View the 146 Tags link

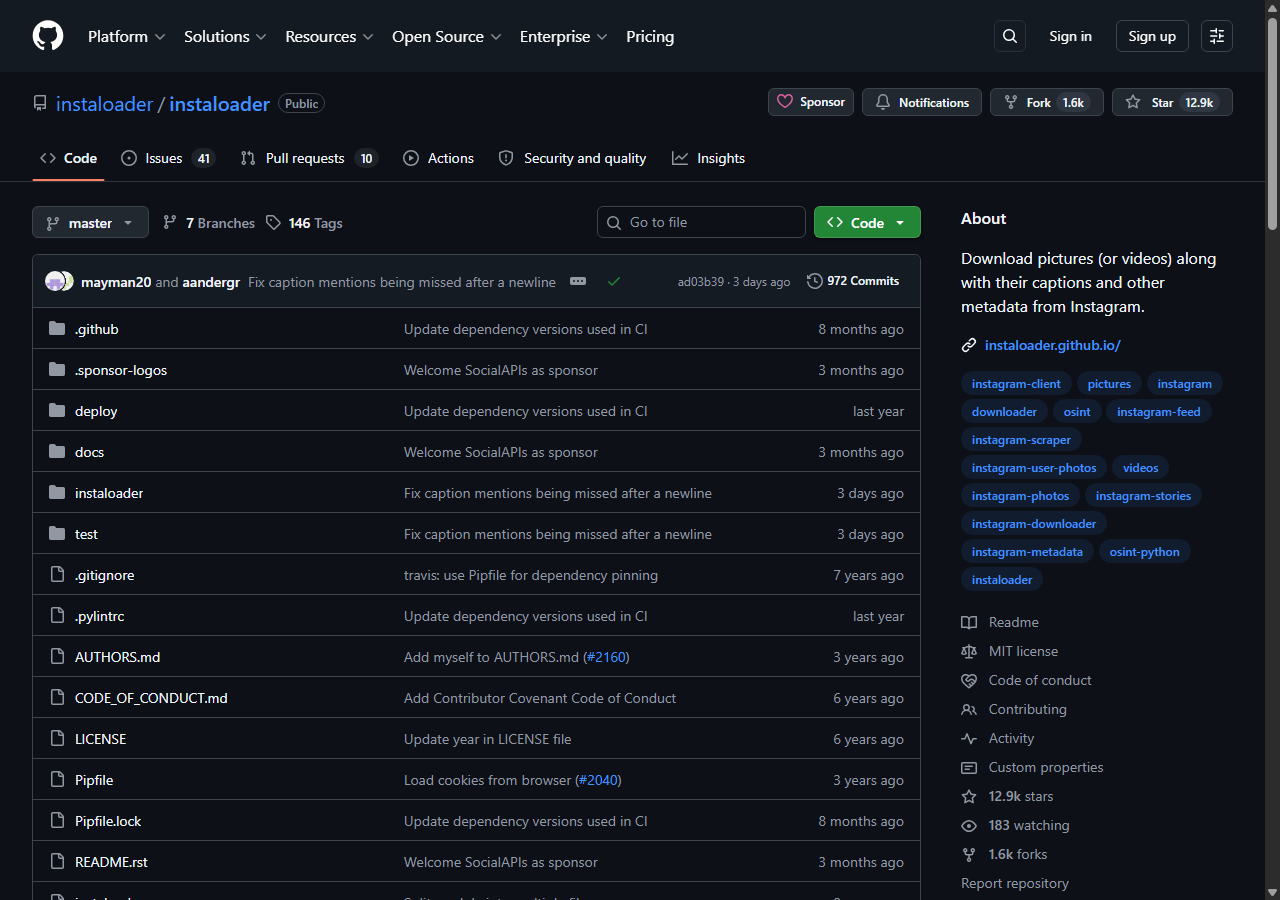(304, 223)
